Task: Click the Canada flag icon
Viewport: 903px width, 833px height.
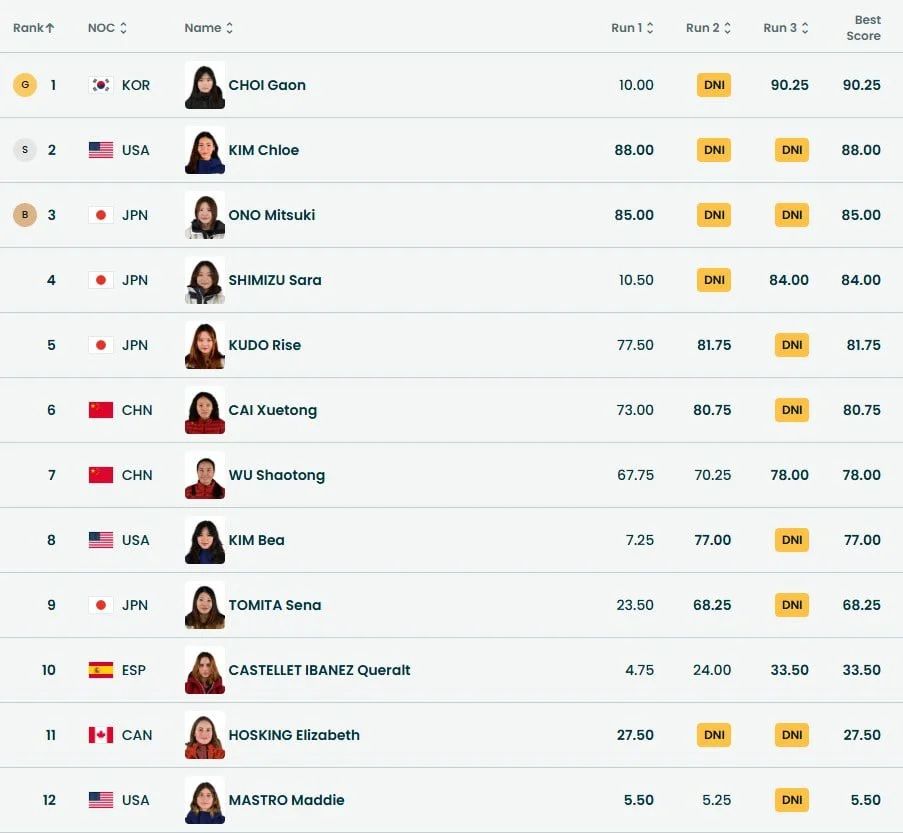Action: (101, 735)
